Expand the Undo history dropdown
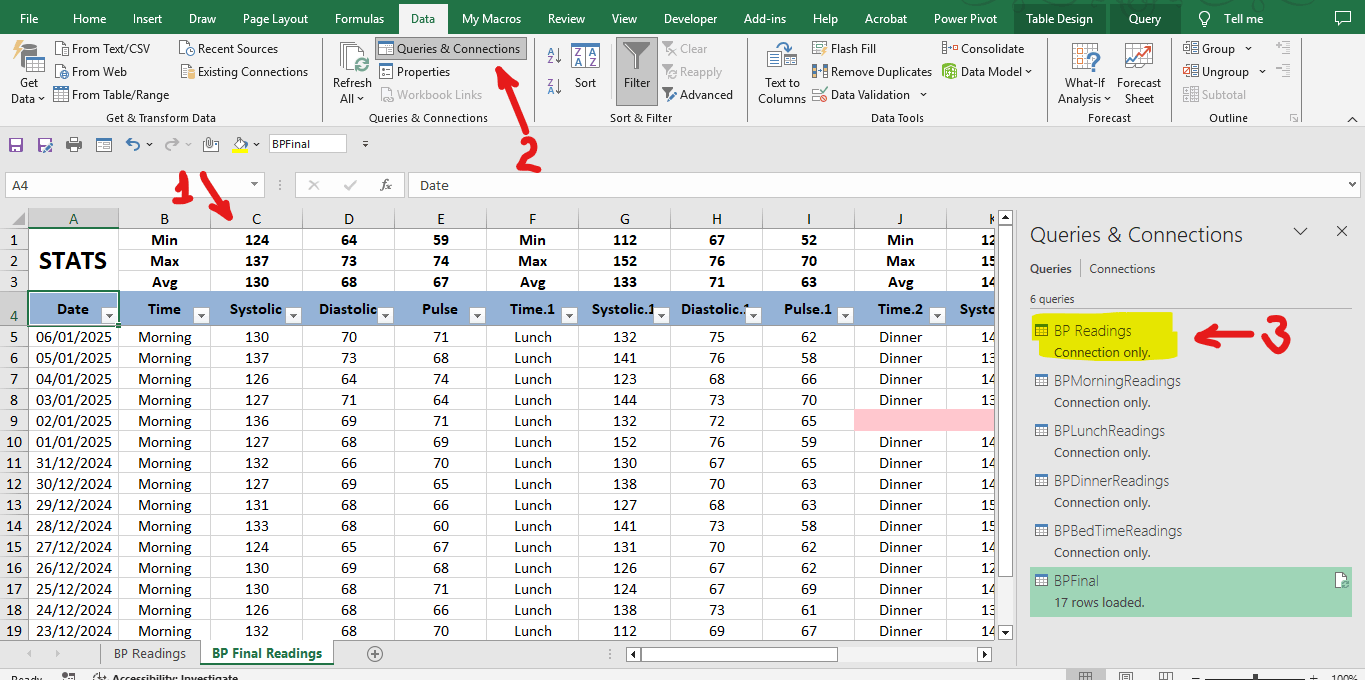Screen dimensions: 1365x680 tap(150, 144)
